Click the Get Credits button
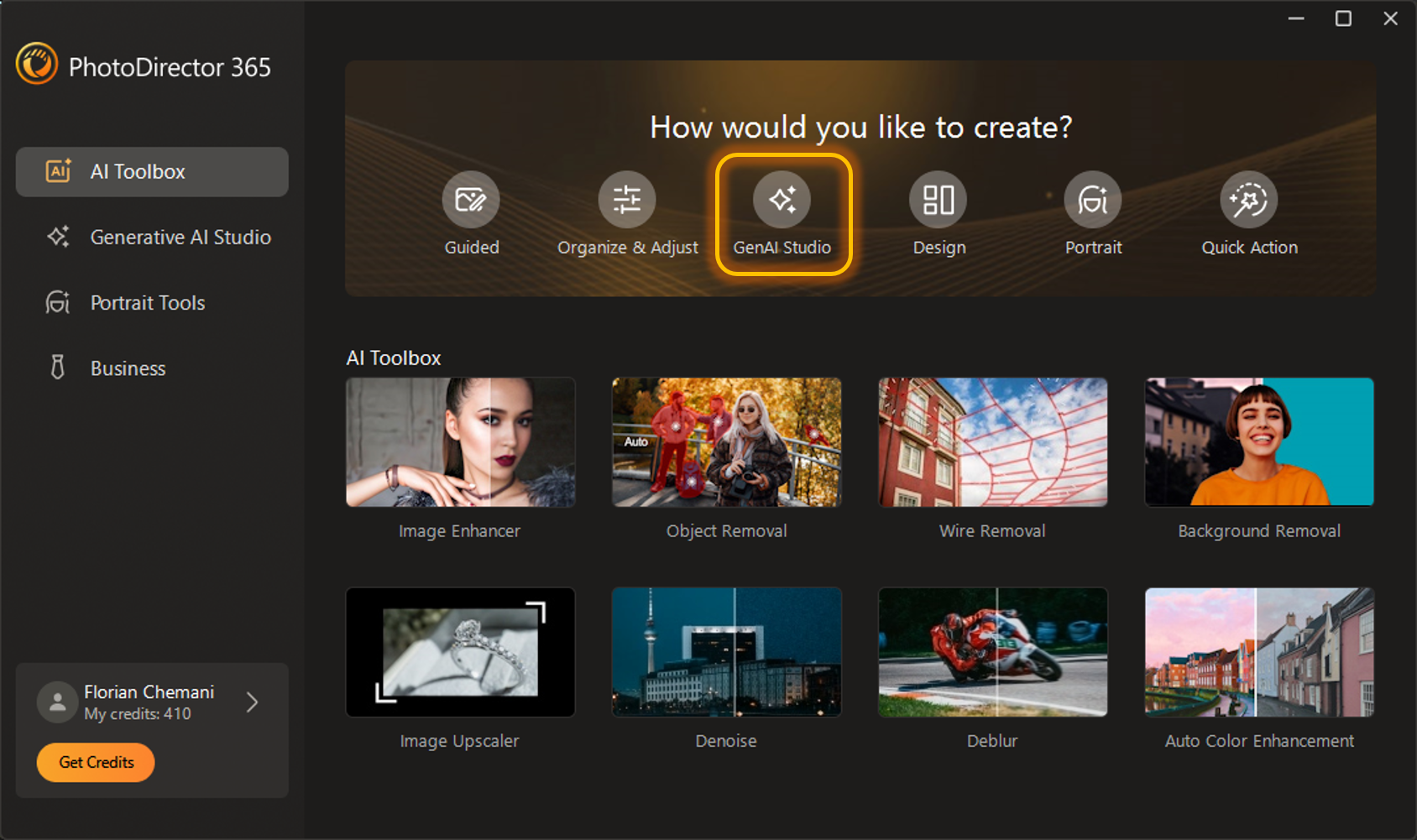Viewport: 1417px width, 840px height. pos(96,763)
